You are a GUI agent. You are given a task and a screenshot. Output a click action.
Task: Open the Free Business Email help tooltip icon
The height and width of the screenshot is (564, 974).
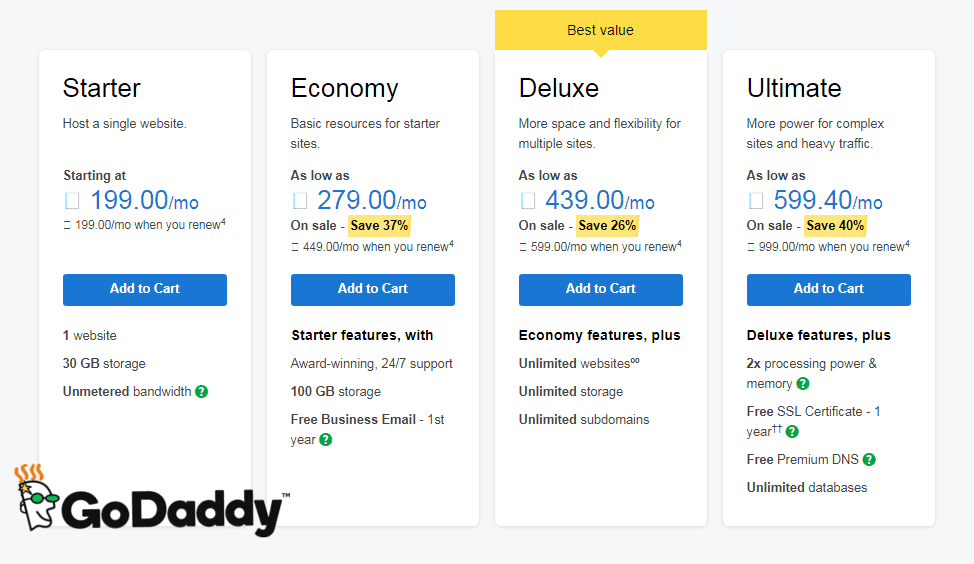point(325,440)
